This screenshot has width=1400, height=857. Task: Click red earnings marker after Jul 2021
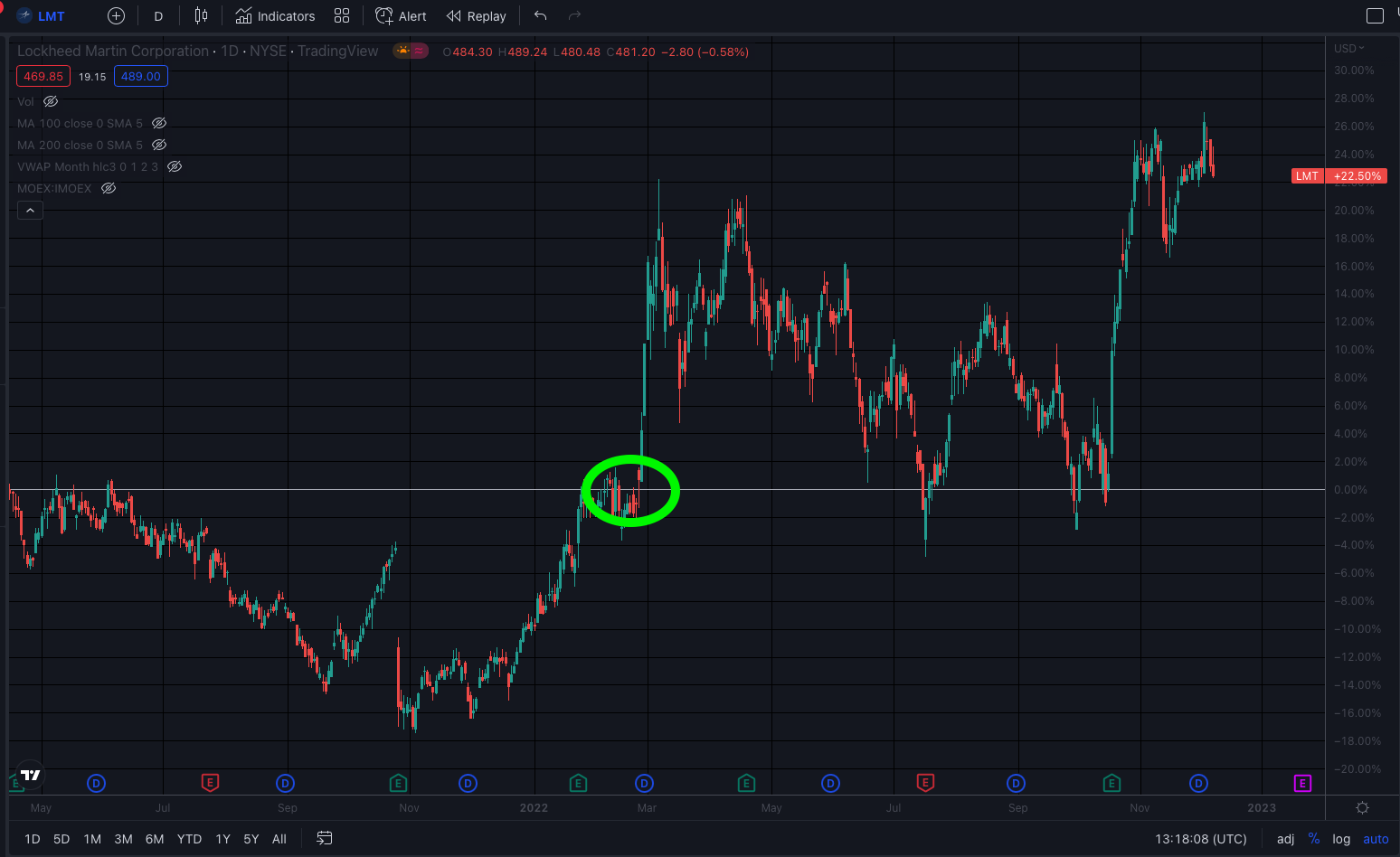coord(210,783)
